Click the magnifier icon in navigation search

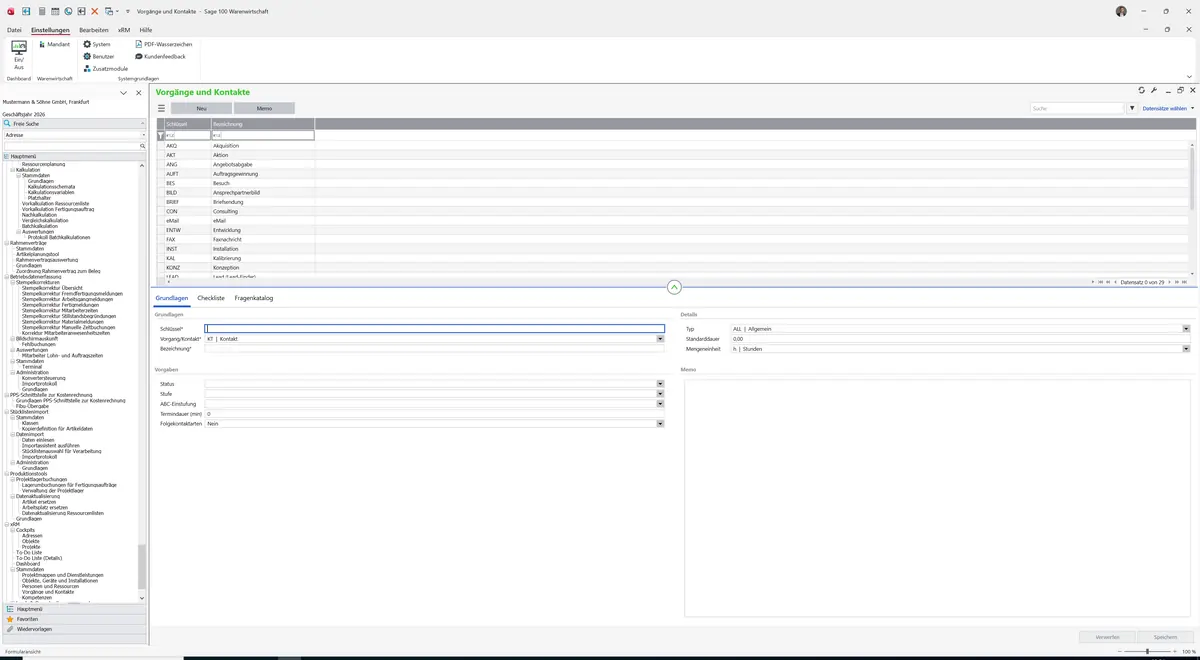pyautogui.click(x=142, y=146)
